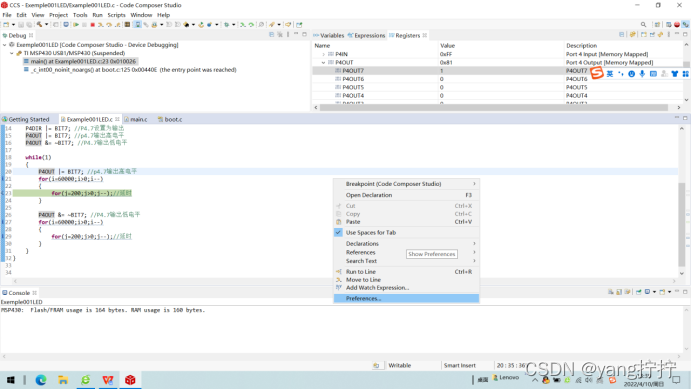Collapse all registers icon in Registers view
The image size is (692, 389).
pyautogui.click(x=621, y=34)
